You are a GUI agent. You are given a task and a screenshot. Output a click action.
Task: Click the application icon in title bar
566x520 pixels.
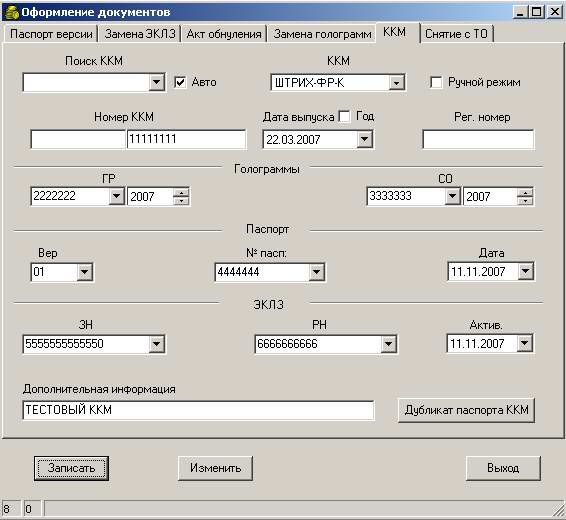12,12
